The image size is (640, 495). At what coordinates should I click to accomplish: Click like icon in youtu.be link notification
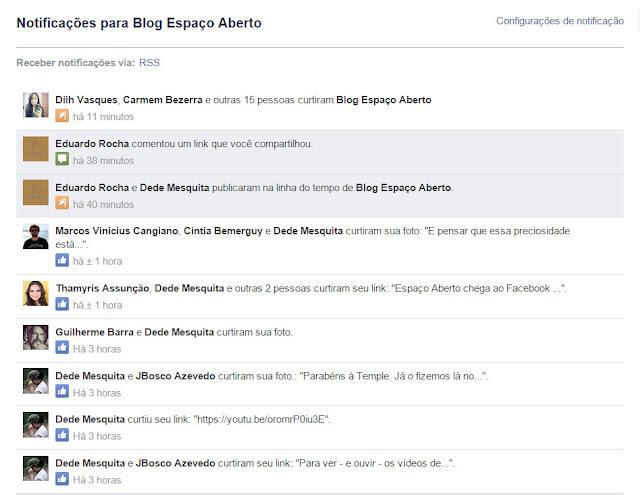pos(62,435)
